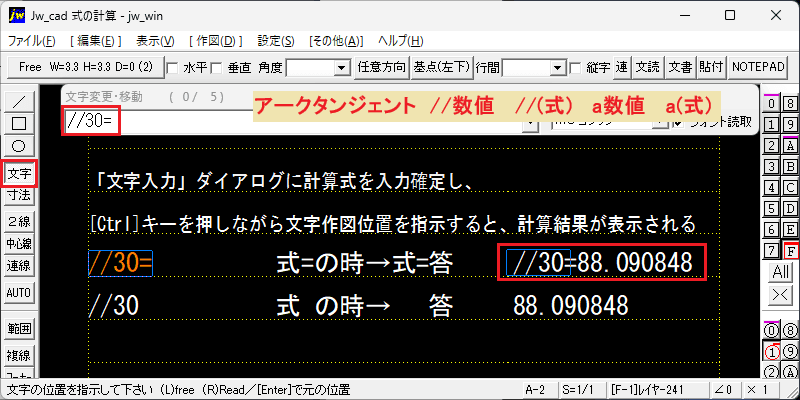Click the Free W=3.3 H=3.3 text style button
Viewport: 800px width, 400px height.
[x=86, y=67]
